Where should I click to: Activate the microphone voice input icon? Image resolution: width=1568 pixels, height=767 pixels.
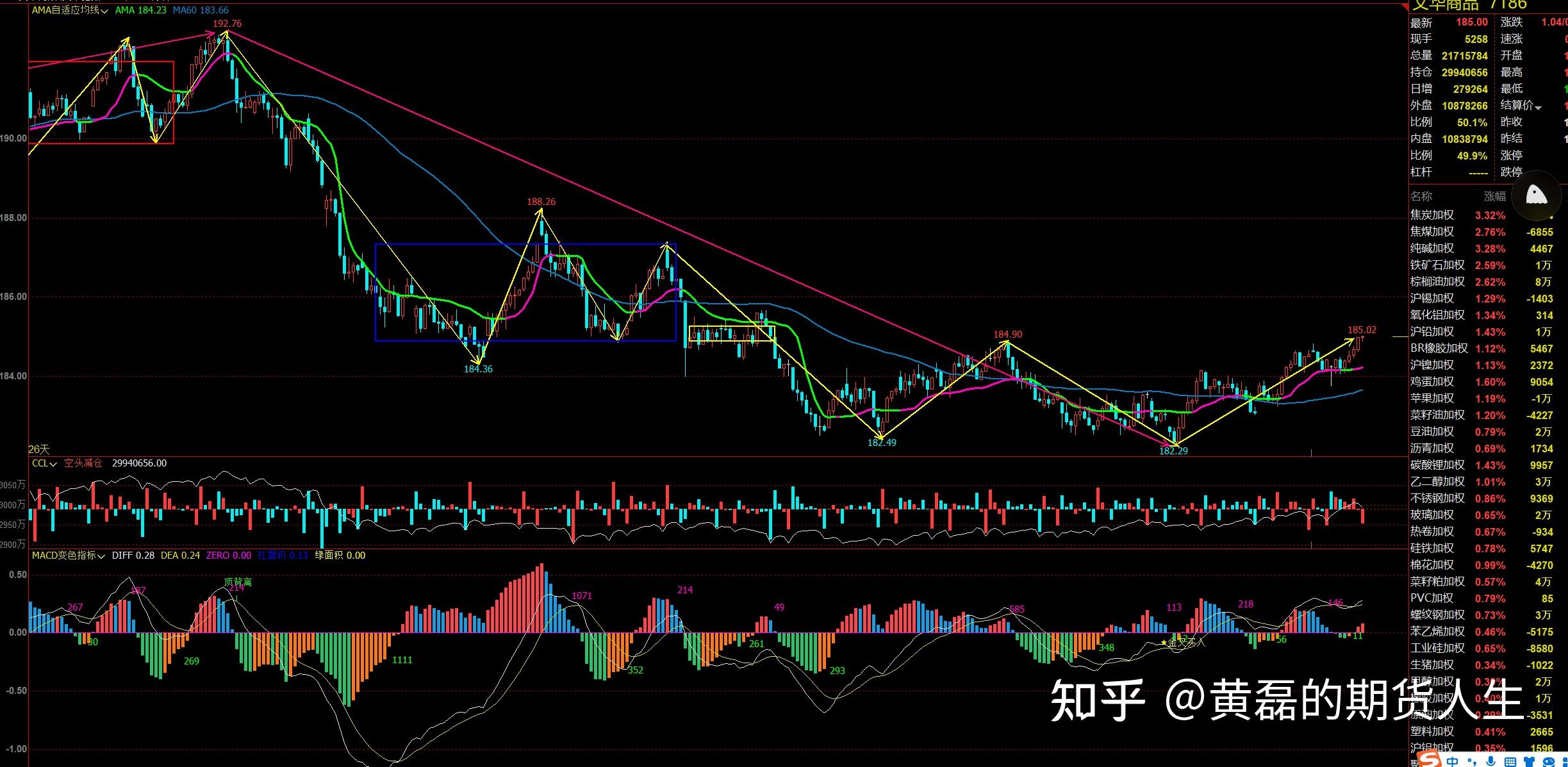pyautogui.click(x=1490, y=761)
